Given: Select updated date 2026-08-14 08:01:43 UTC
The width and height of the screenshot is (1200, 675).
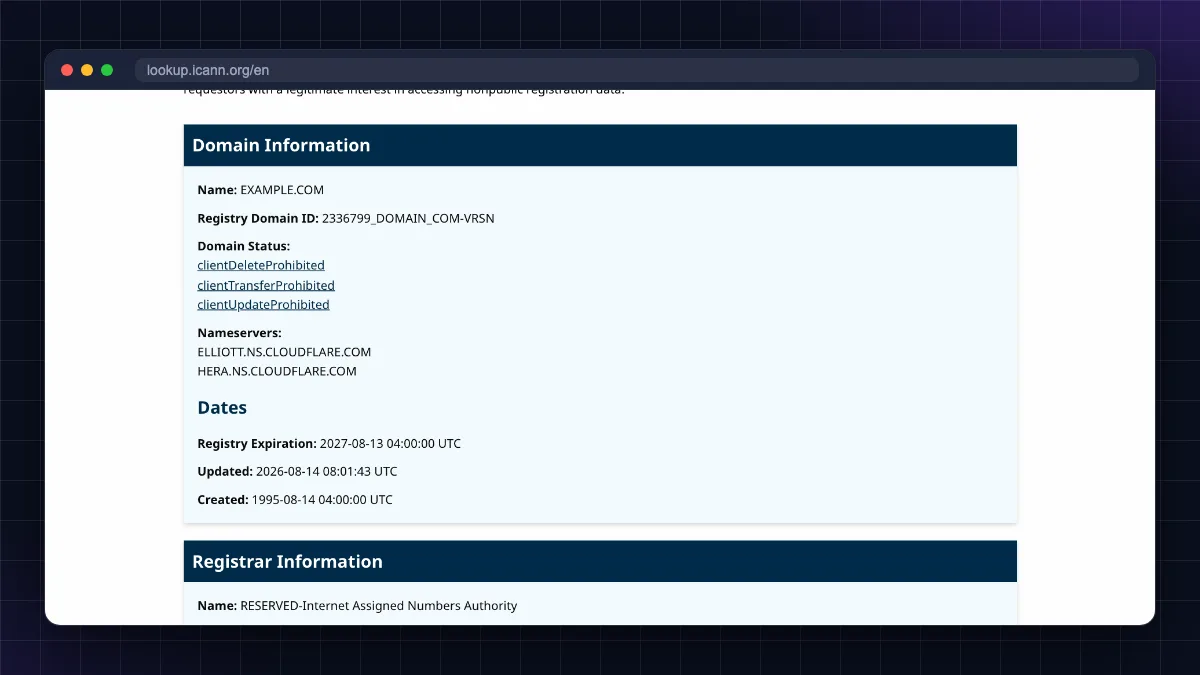Looking at the screenshot, I should (x=326, y=471).
